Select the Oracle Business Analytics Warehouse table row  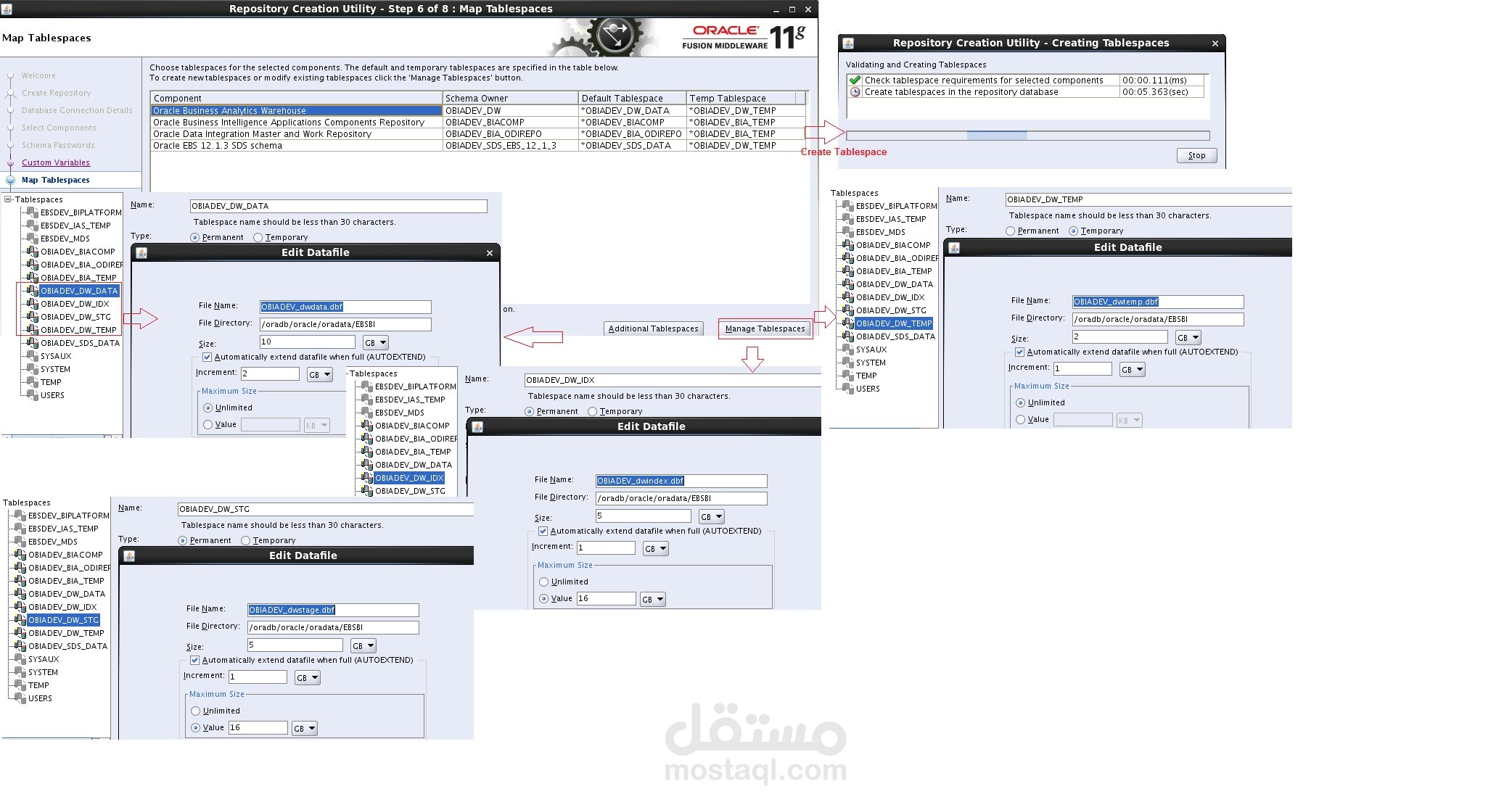point(478,111)
